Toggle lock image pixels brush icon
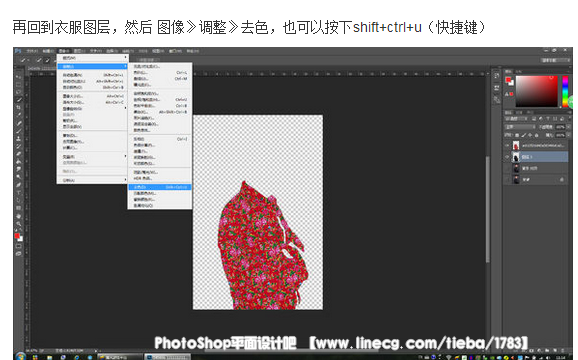Screen dimensions: 578x360 pos(523,135)
